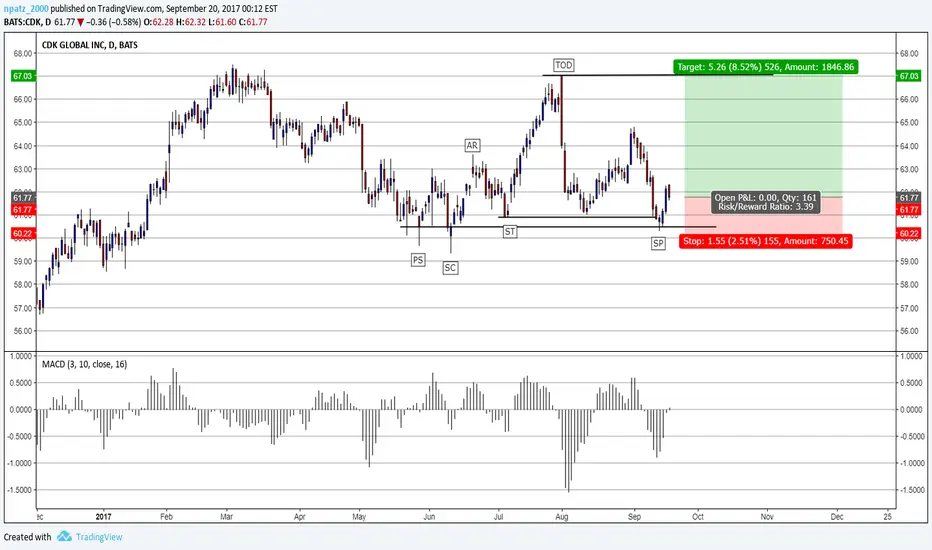
Task: Click the left green 67.03 price tag
Action: pyautogui.click(x=23, y=76)
